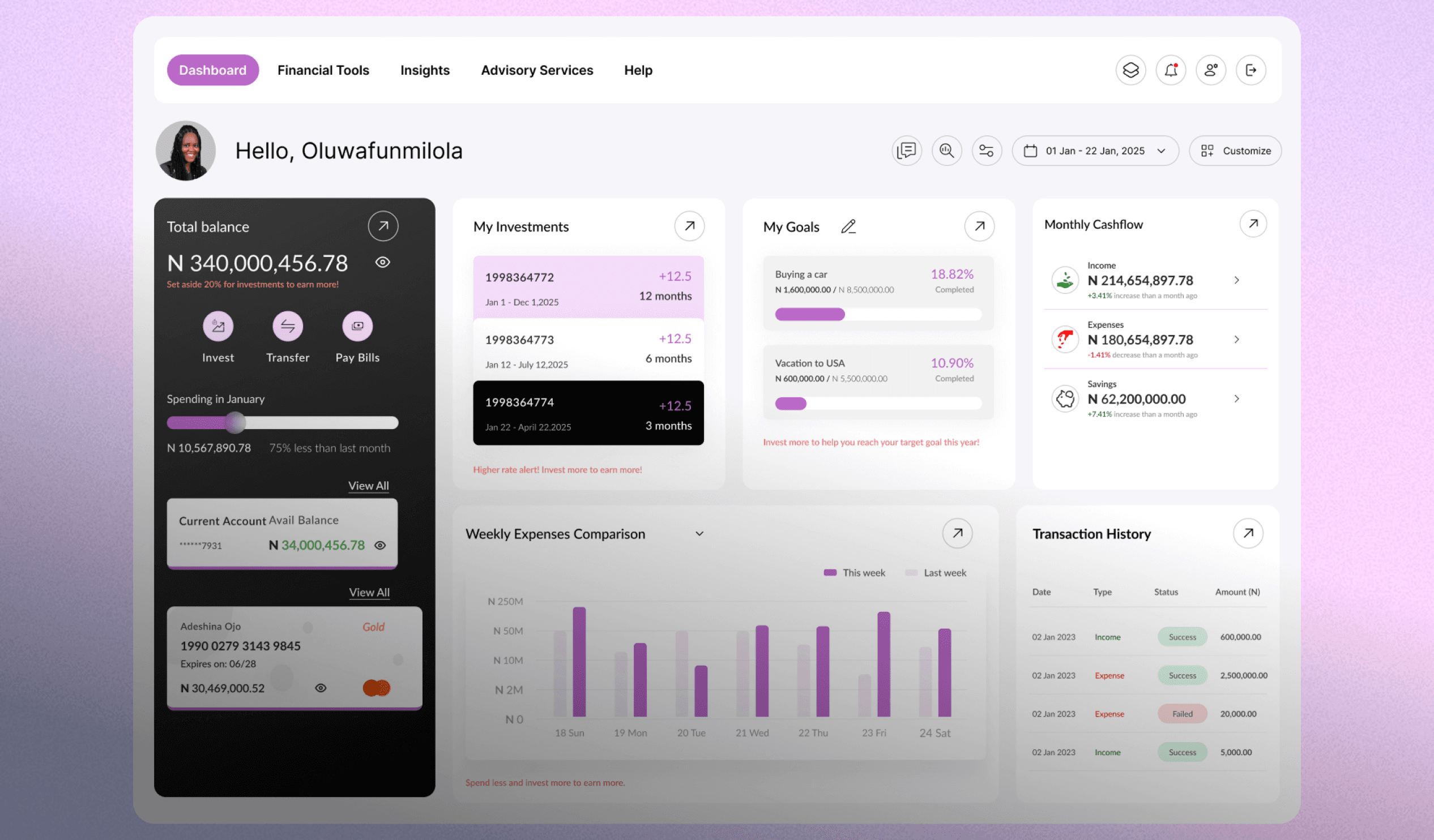
Task: Open the user profile icon
Action: point(1210,70)
